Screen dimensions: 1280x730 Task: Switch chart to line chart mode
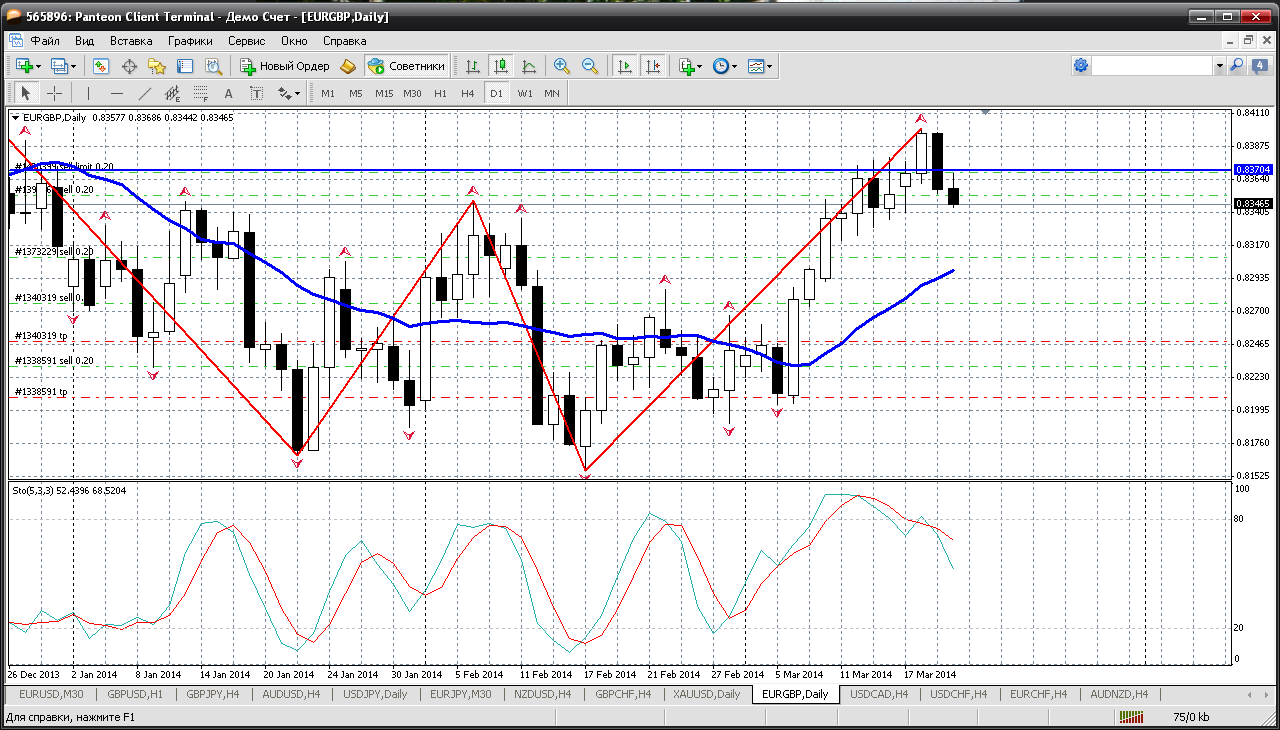point(529,66)
